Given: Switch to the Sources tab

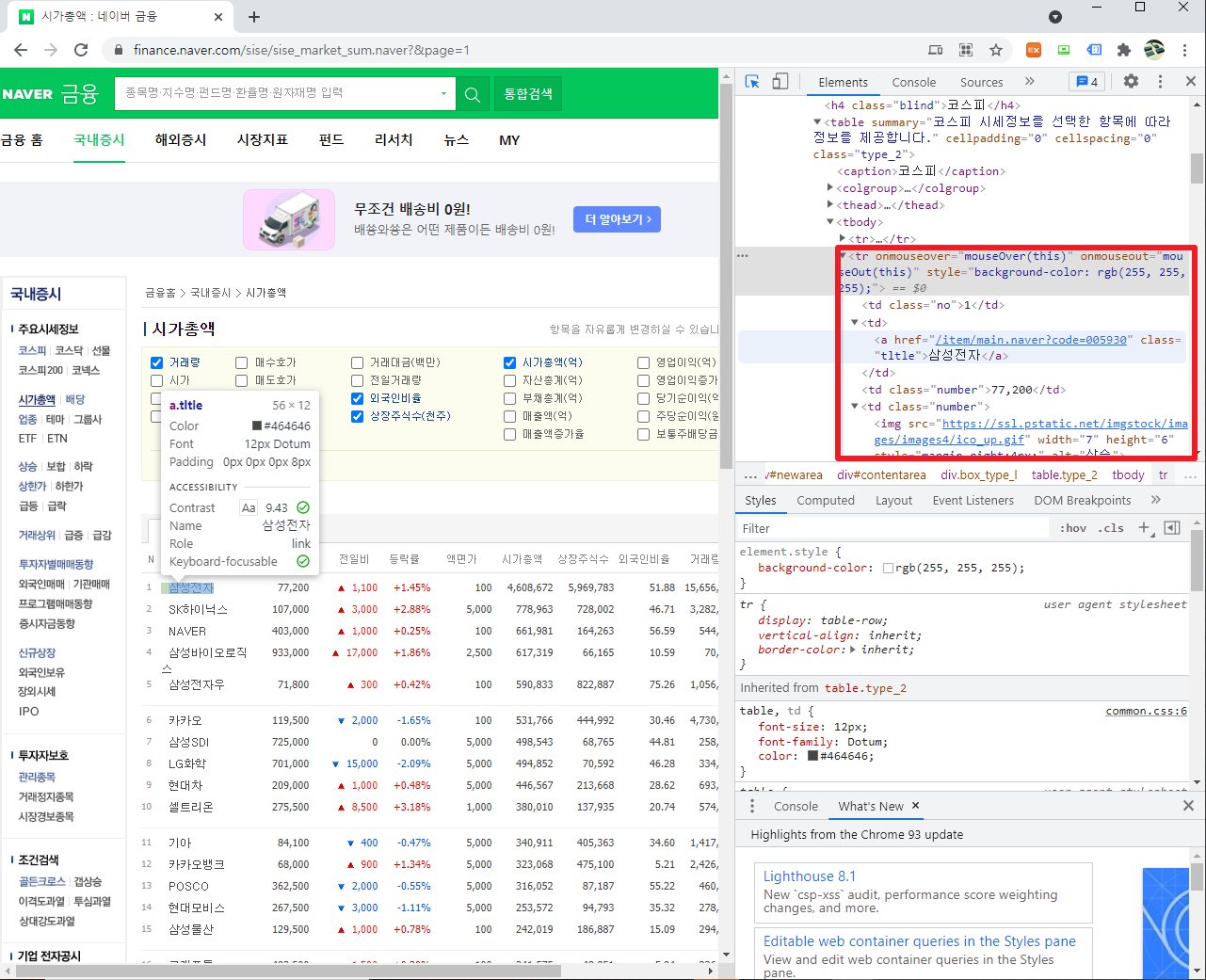Looking at the screenshot, I should (982, 82).
